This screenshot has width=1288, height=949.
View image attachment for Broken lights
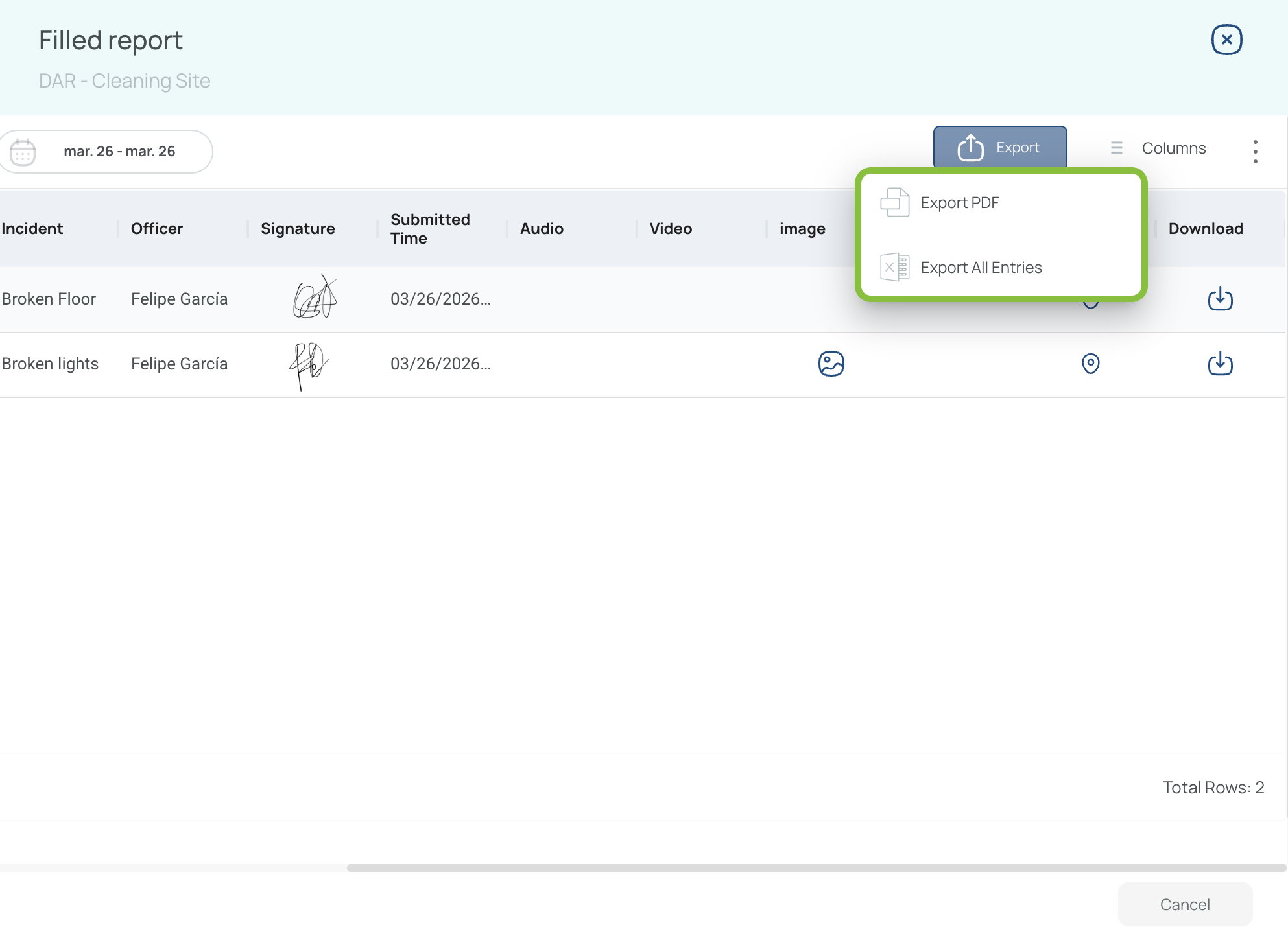(831, 364)
